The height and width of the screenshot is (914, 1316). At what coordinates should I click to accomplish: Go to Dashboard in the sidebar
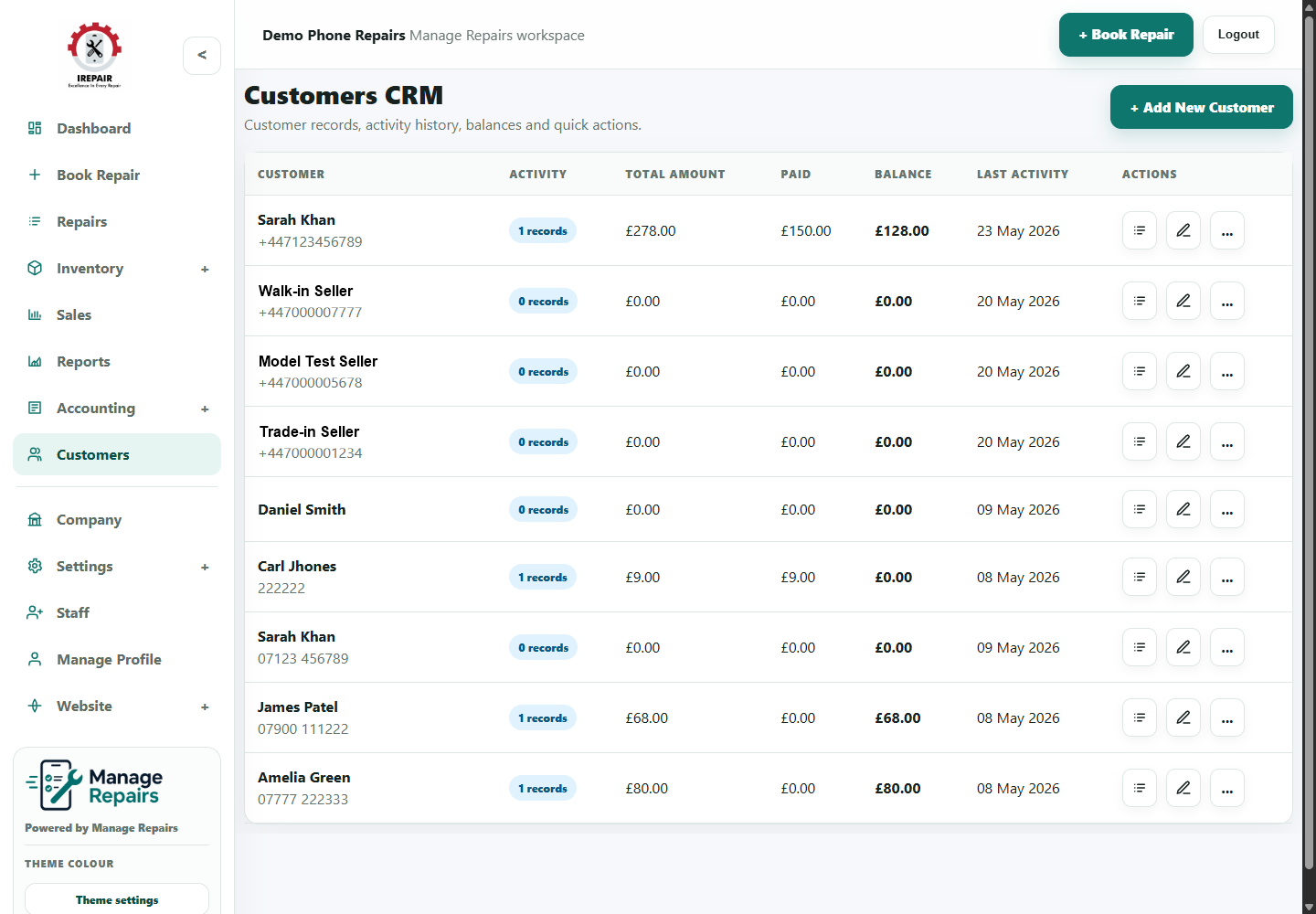coord(117,128)
